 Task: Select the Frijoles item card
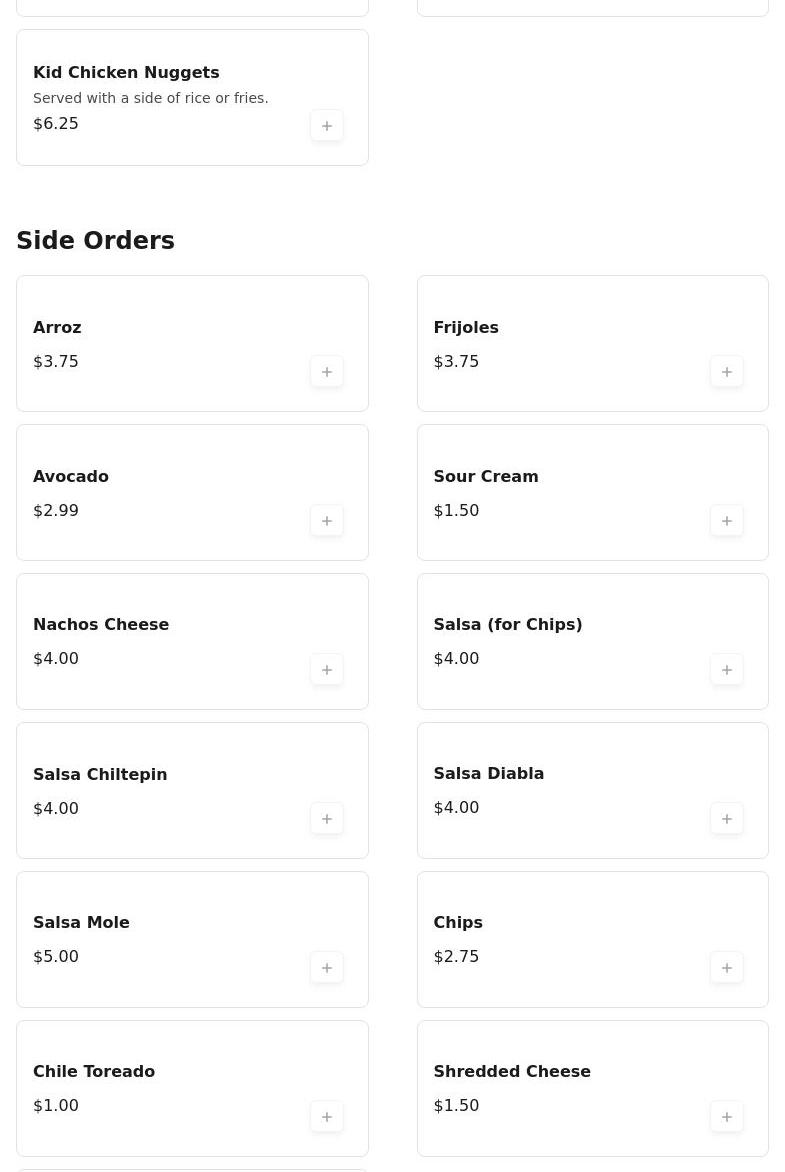[592, 343]
